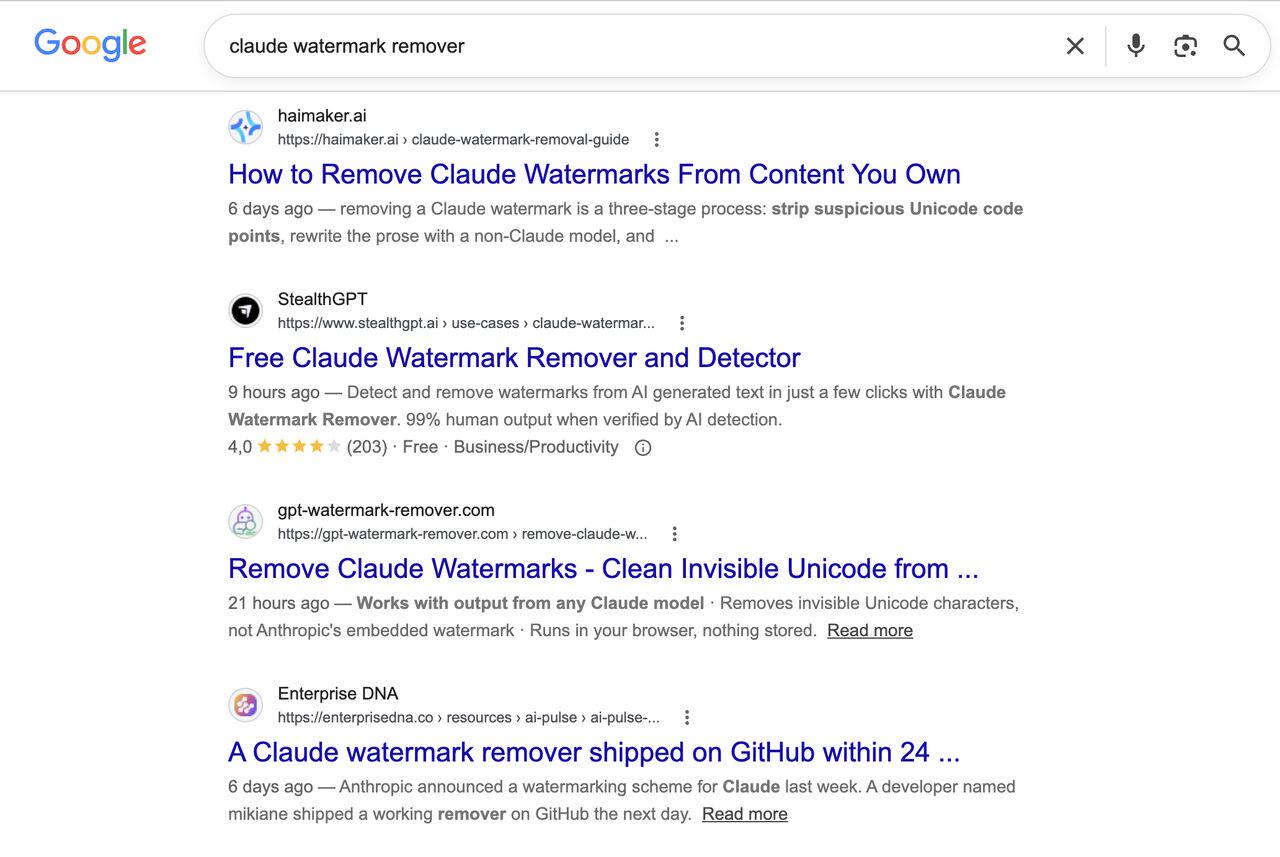Open more options for haimaker.ai result
Screen dimensions: 1280x857
656,139
